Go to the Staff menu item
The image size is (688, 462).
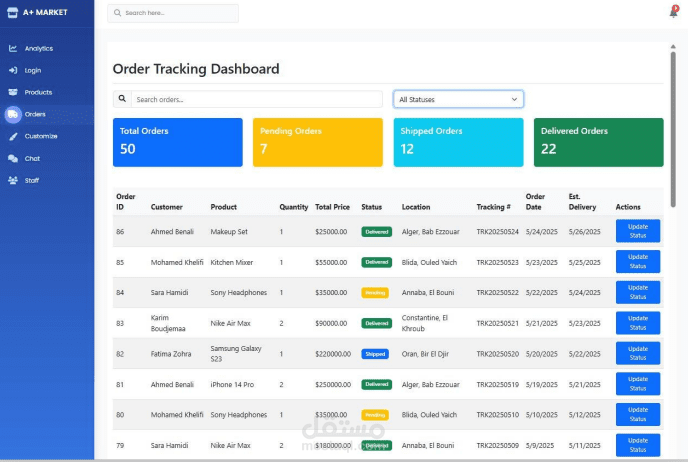tap(32, 180)
